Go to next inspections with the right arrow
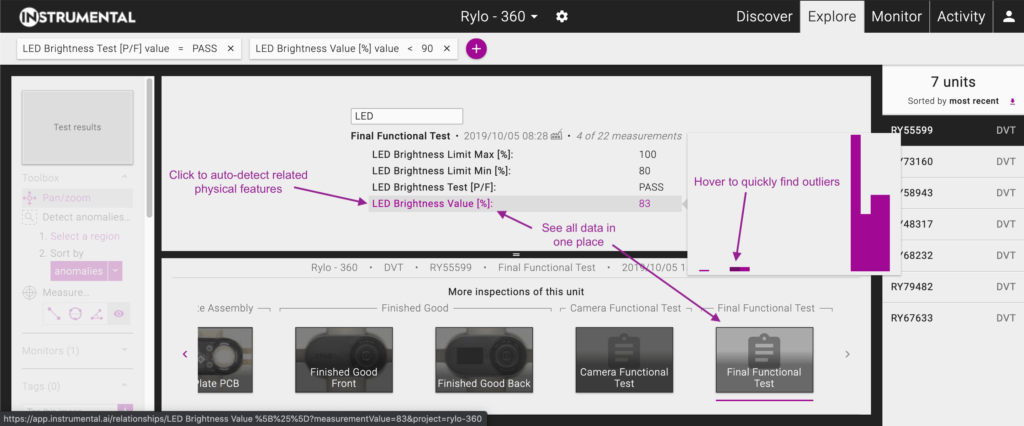Image resolution: width=1024 pixels, height=426 pixels. 848,354
